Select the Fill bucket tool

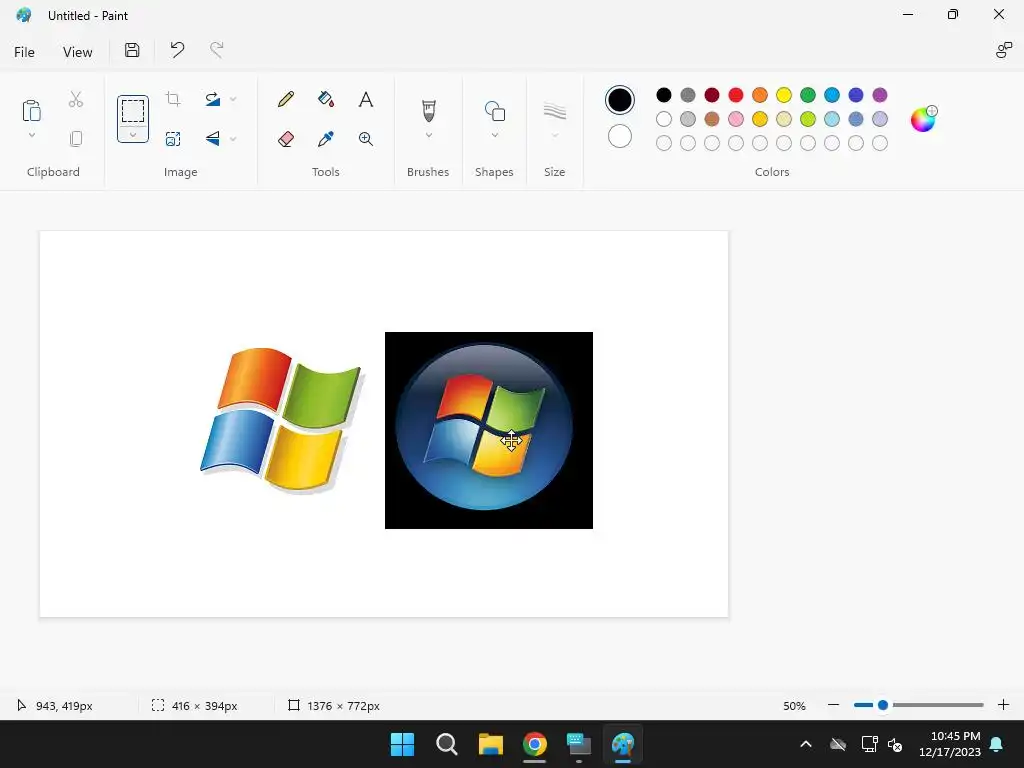point(326,99)
